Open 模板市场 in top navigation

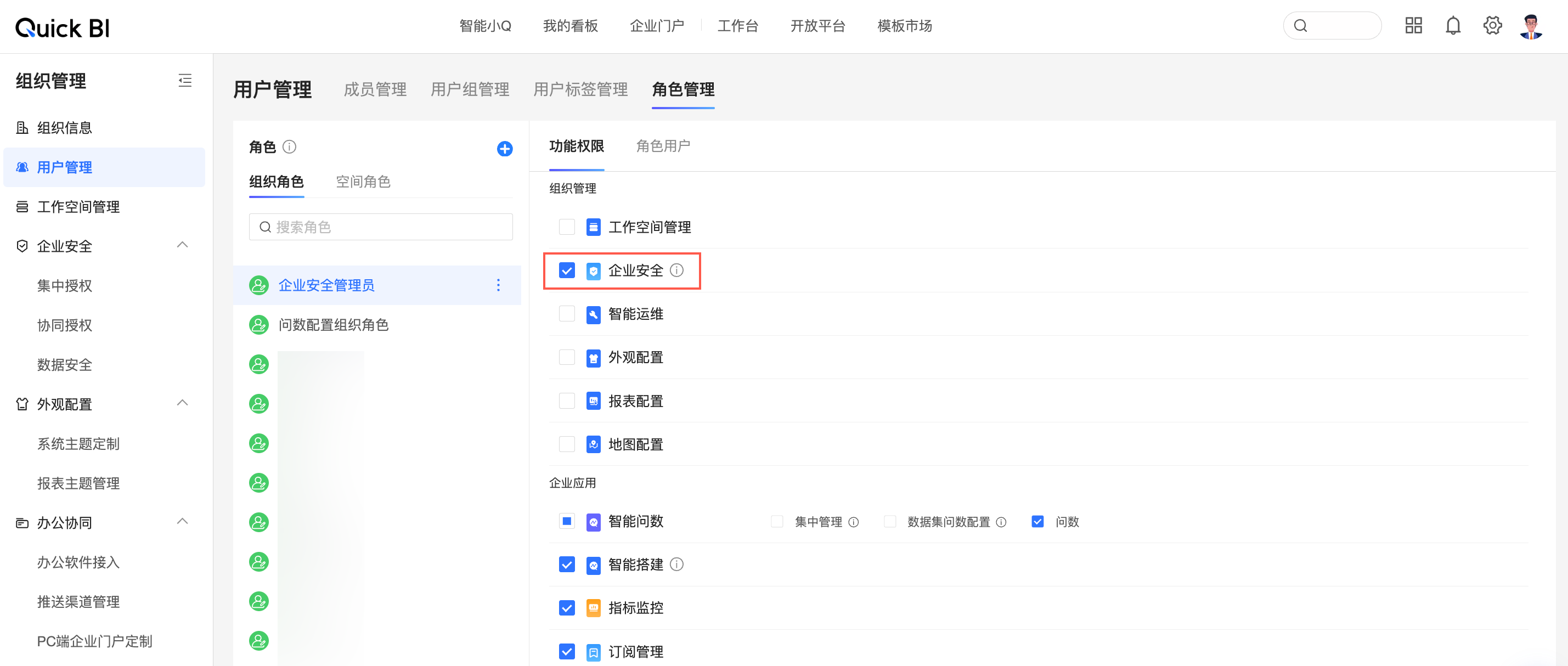(905, 26)
